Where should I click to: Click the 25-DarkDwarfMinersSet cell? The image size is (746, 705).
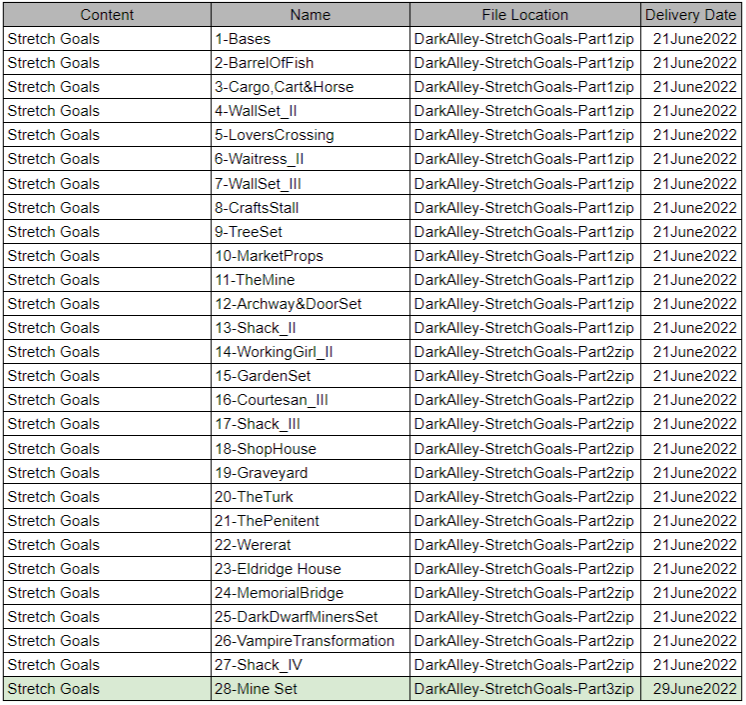point(310,617)
